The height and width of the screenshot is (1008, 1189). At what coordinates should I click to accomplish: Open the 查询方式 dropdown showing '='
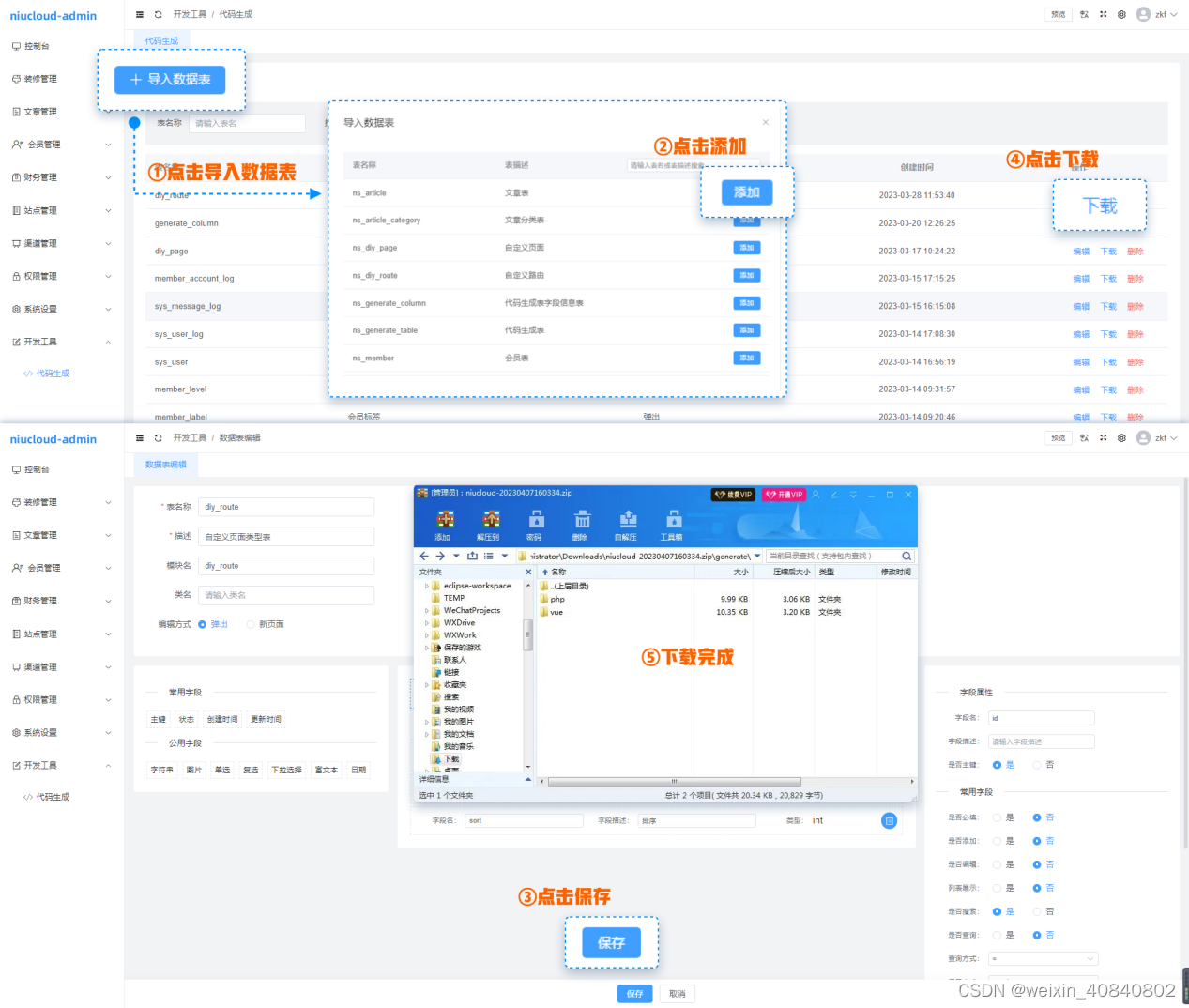pyautogui.click(x=1042, y=959)
